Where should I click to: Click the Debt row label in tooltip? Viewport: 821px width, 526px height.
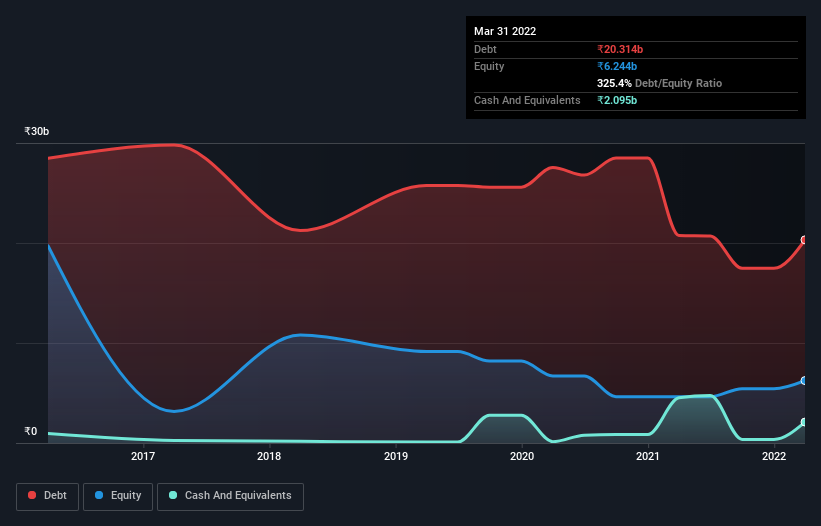485,49
